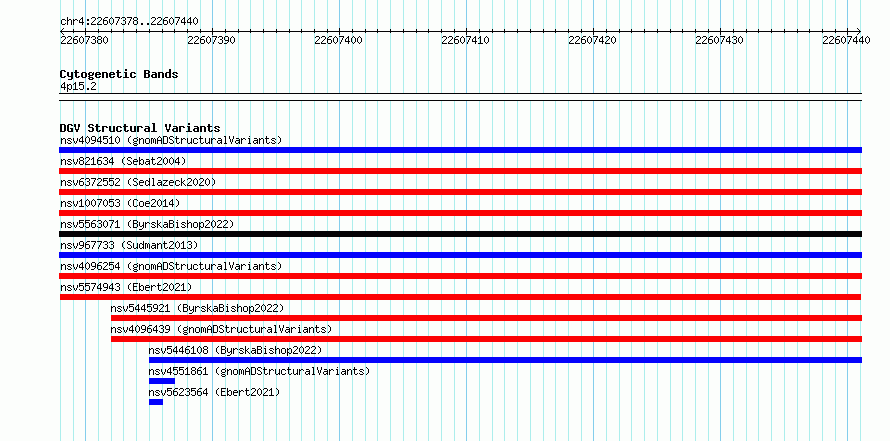
Task: Open the nsv1007053 (Coe2014) variant
Action: pos(120,203)
